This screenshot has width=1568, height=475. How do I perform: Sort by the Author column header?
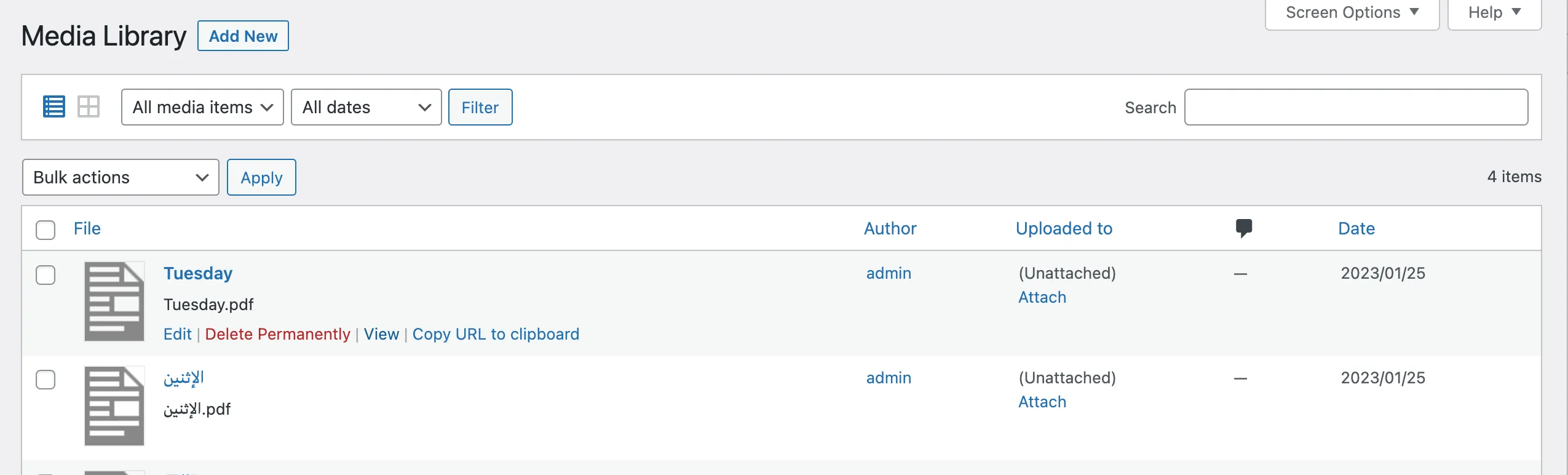coord(890,228)
